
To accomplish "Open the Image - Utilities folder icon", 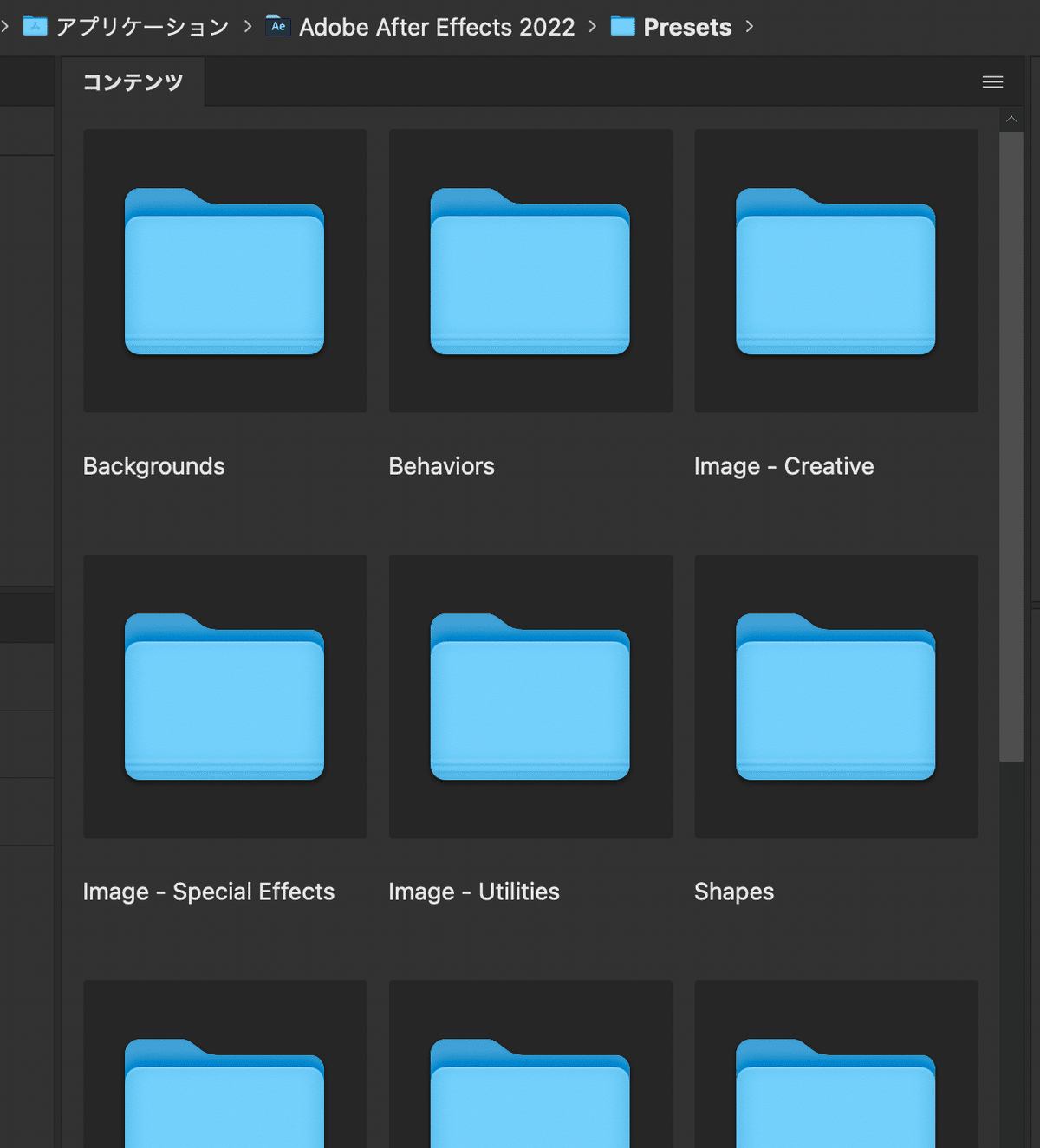I will [530, 697].
